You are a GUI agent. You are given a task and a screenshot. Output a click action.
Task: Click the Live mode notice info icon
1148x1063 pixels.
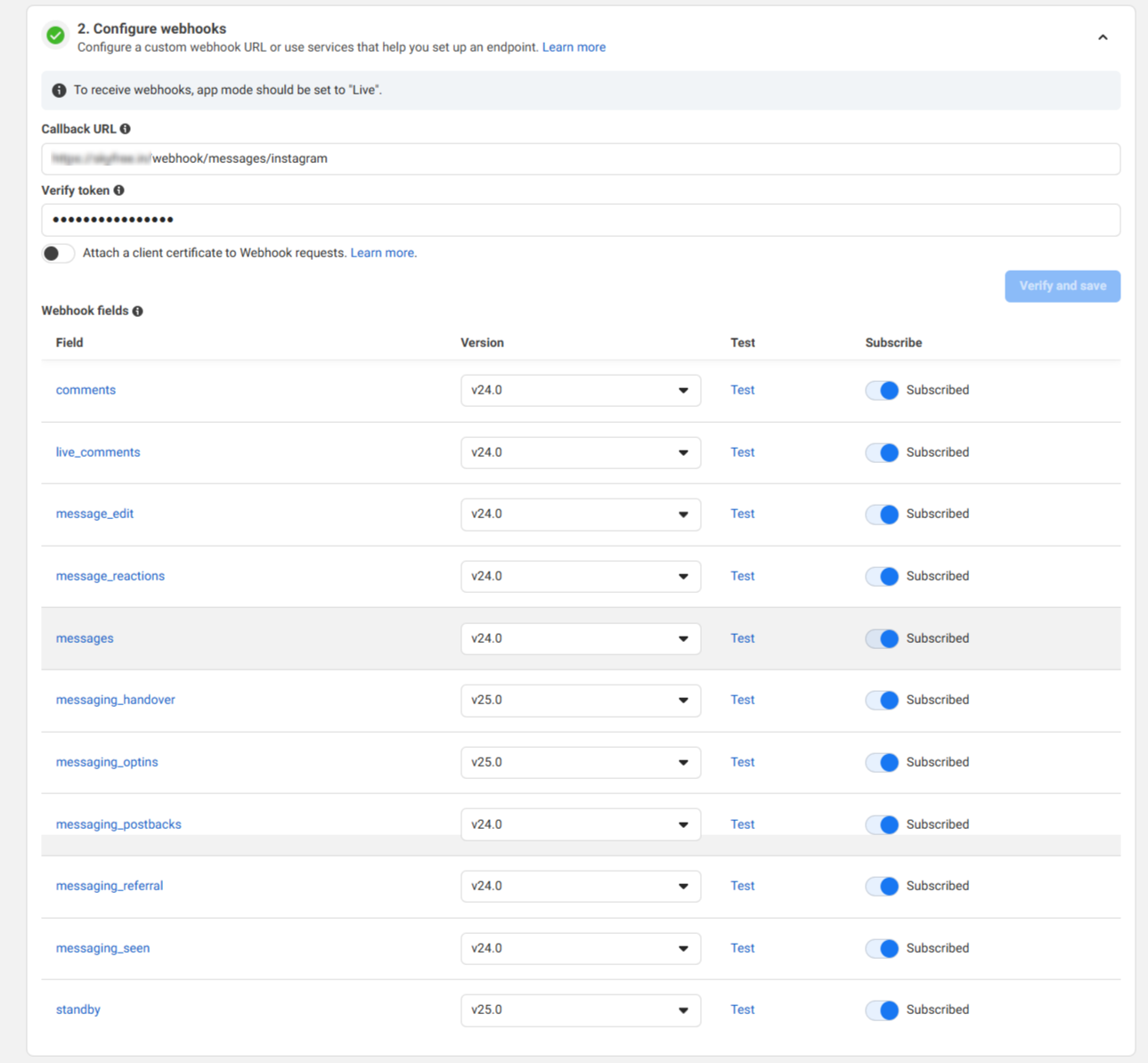tap(59, 90)
